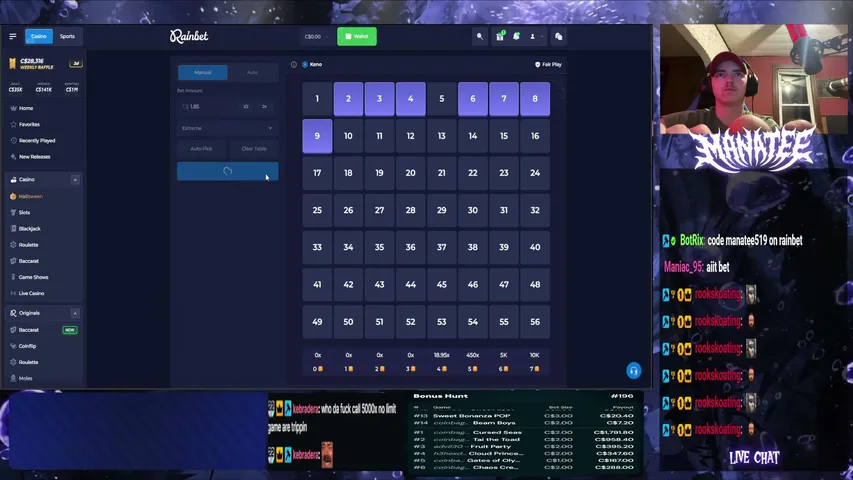Select Keno number 37
Image resolution: width=853 pixels, height=480 pixels.
coord(442,248)
